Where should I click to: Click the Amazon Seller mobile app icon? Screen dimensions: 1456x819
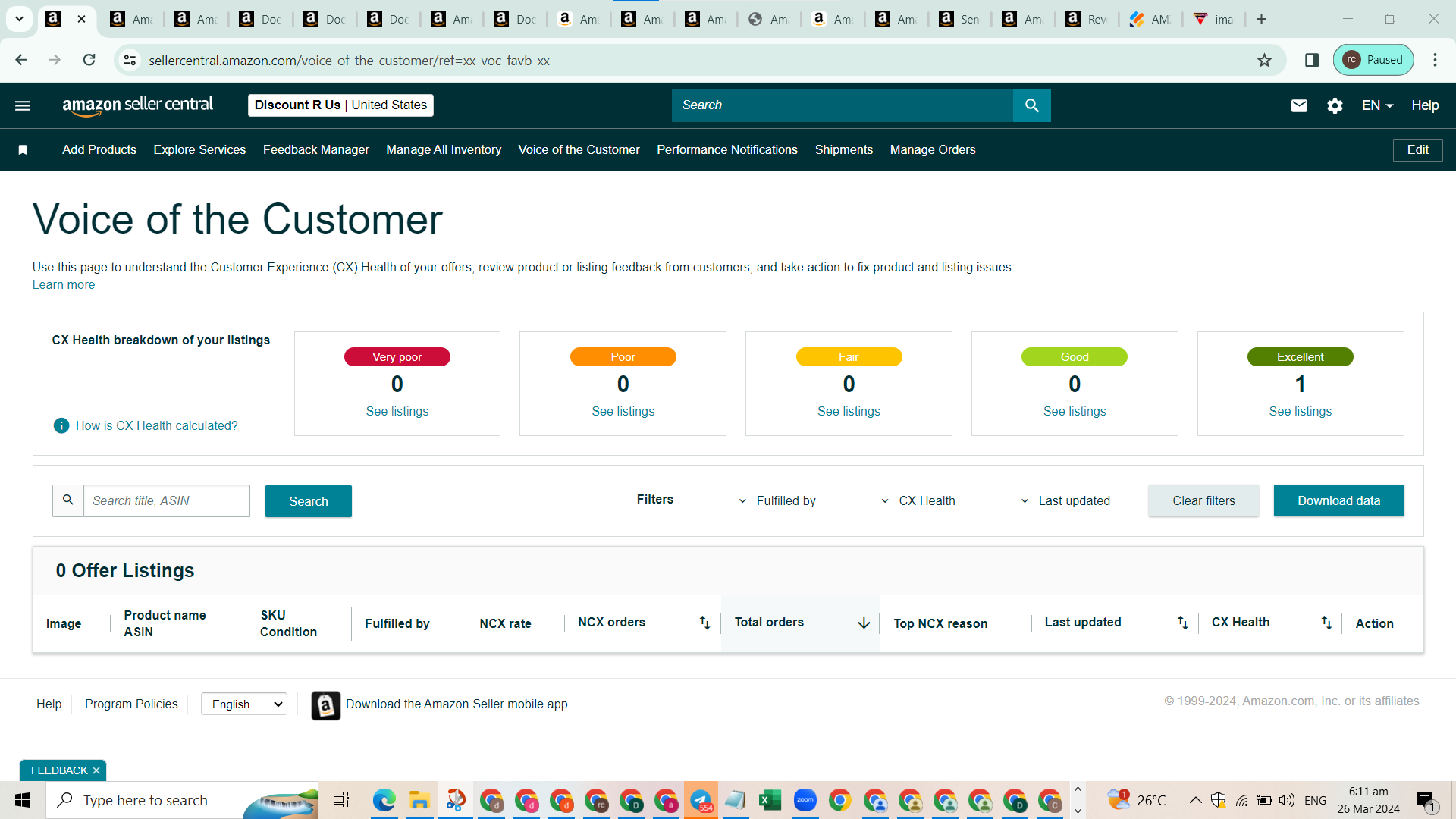click(326, 705)
